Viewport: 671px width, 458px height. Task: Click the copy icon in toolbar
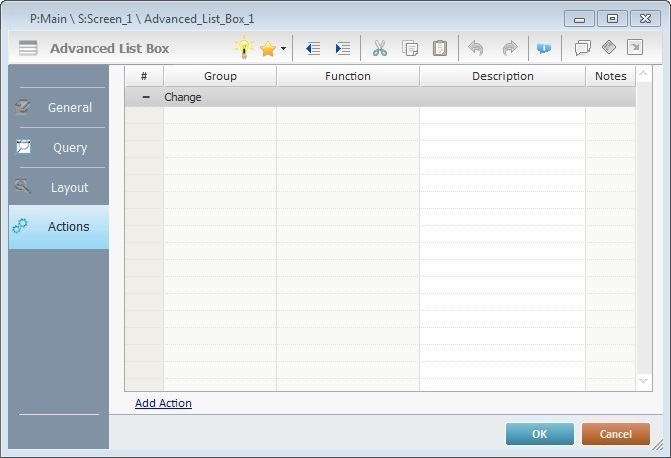coord(410,48)
